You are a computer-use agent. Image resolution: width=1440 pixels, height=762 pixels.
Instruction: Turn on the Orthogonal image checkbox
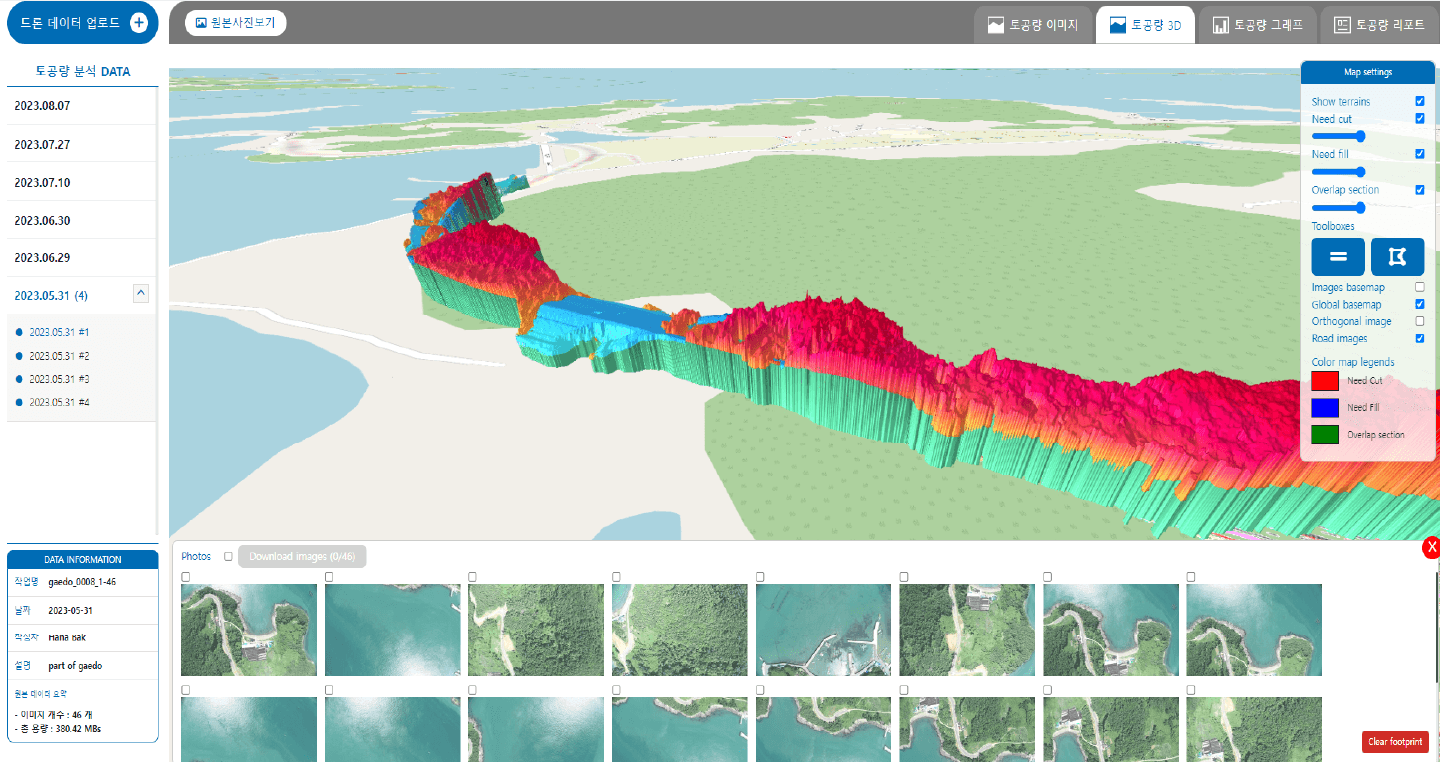(x=1419, y=322)
